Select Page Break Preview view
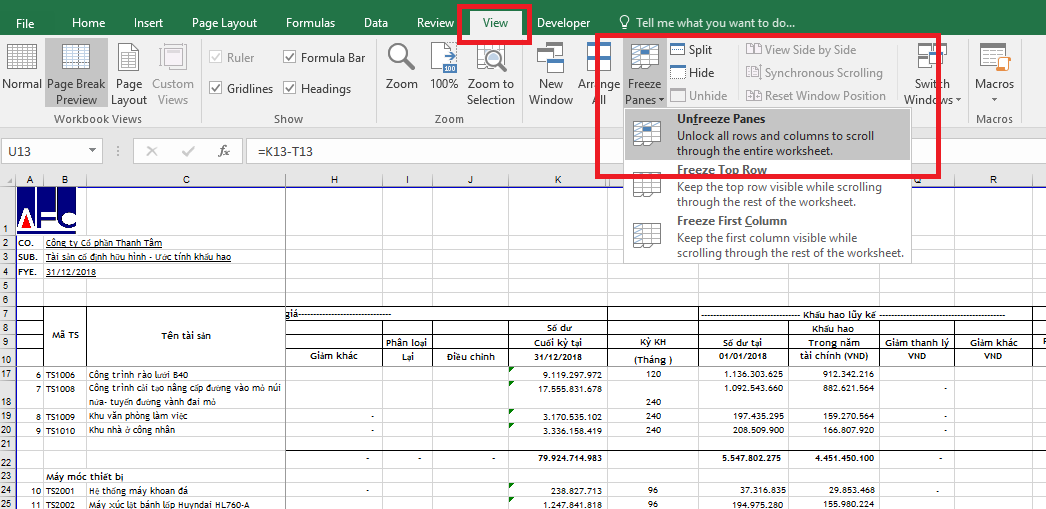This screenshot has height=509, width=1046. (x=76, y=73)
